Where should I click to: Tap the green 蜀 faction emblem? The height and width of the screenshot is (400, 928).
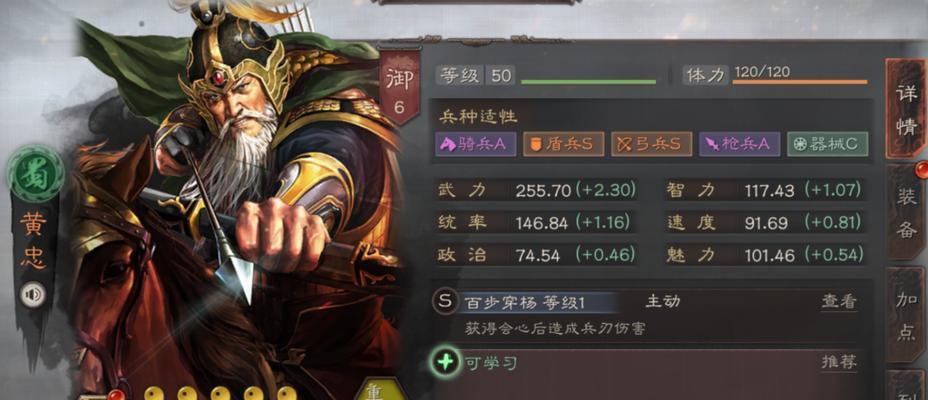(x=35, y=175)
